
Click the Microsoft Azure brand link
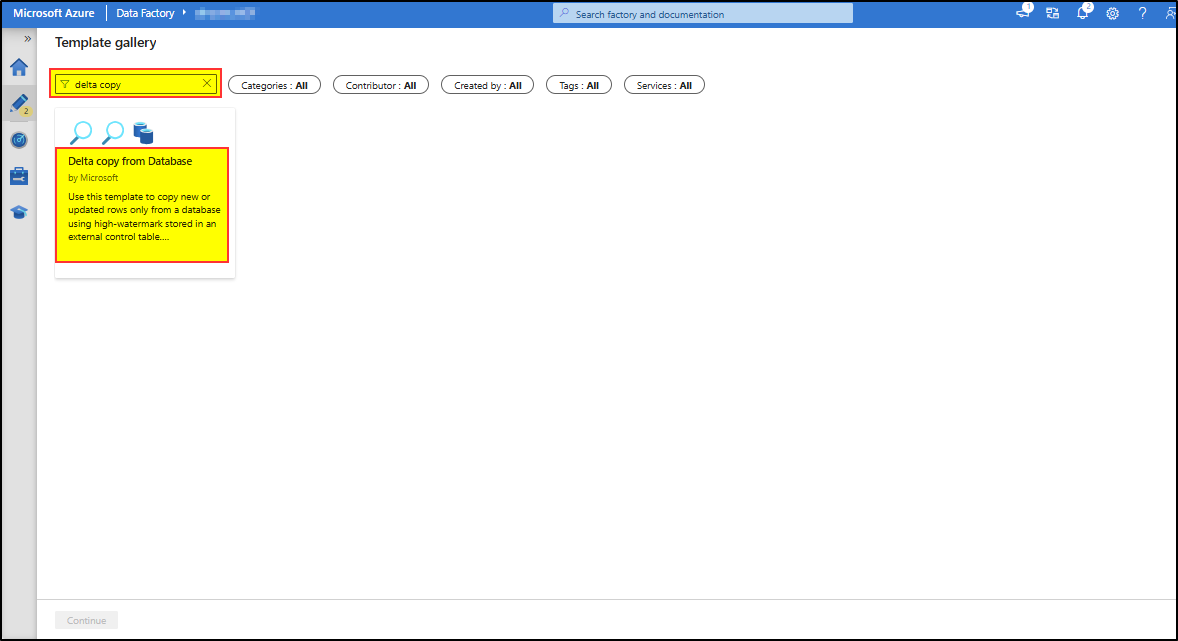(53, 13)
